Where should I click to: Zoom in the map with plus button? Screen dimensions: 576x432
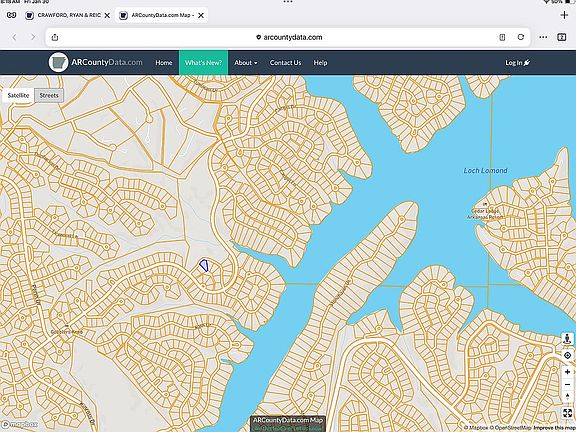point(568,372)
